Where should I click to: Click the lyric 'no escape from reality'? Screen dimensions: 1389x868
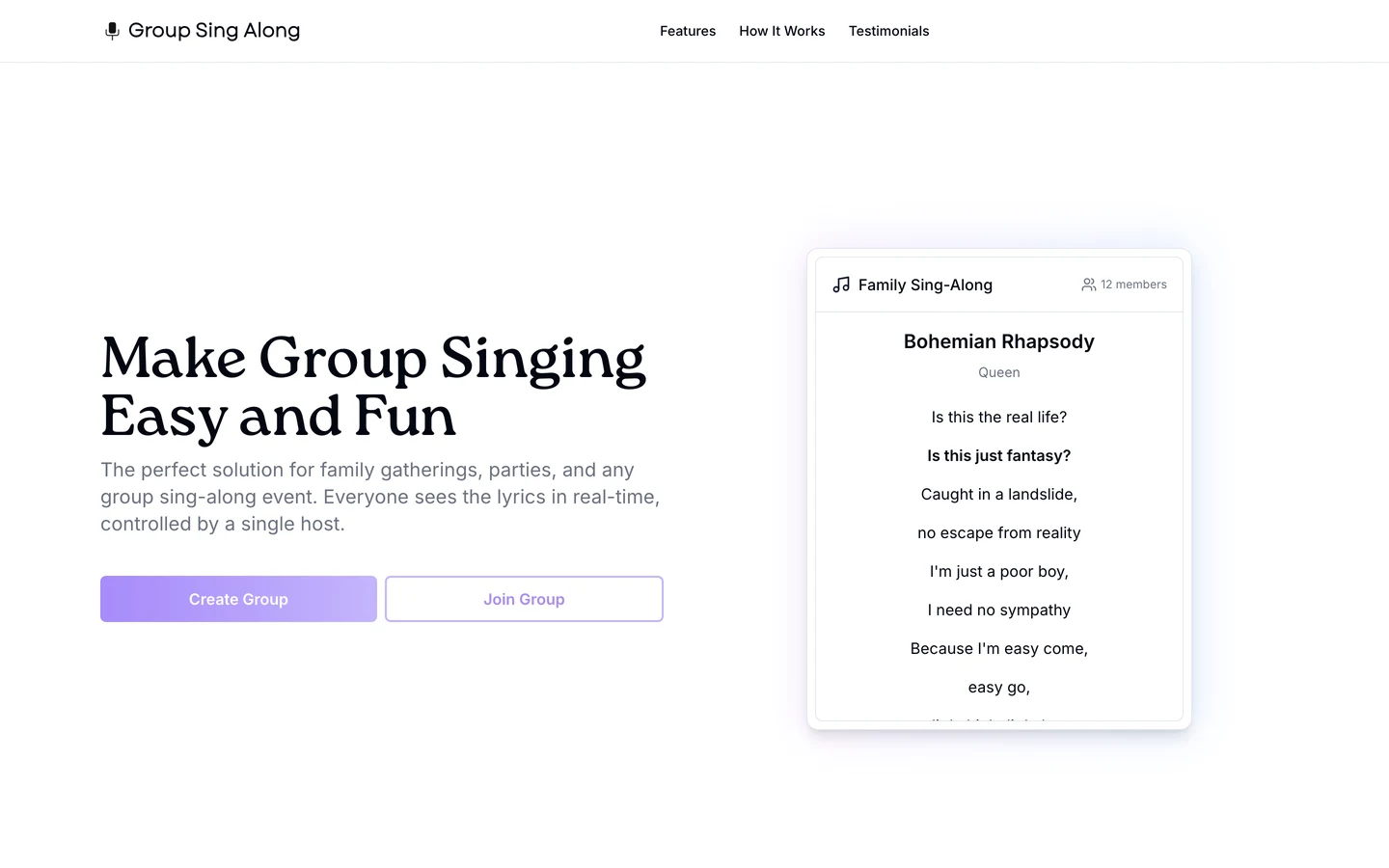coord(999,532)
